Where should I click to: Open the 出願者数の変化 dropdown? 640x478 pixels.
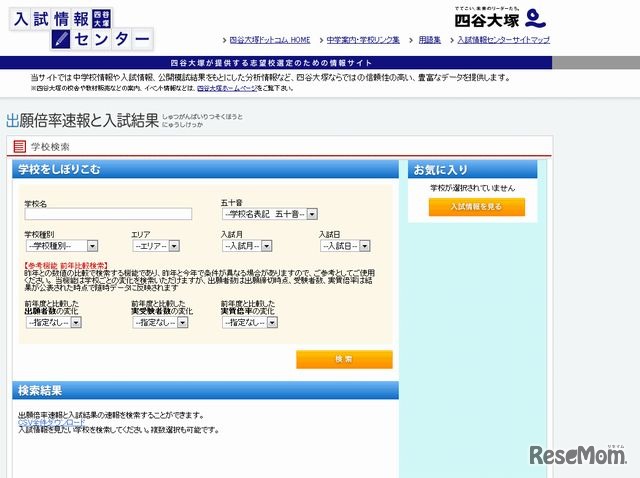54,322
